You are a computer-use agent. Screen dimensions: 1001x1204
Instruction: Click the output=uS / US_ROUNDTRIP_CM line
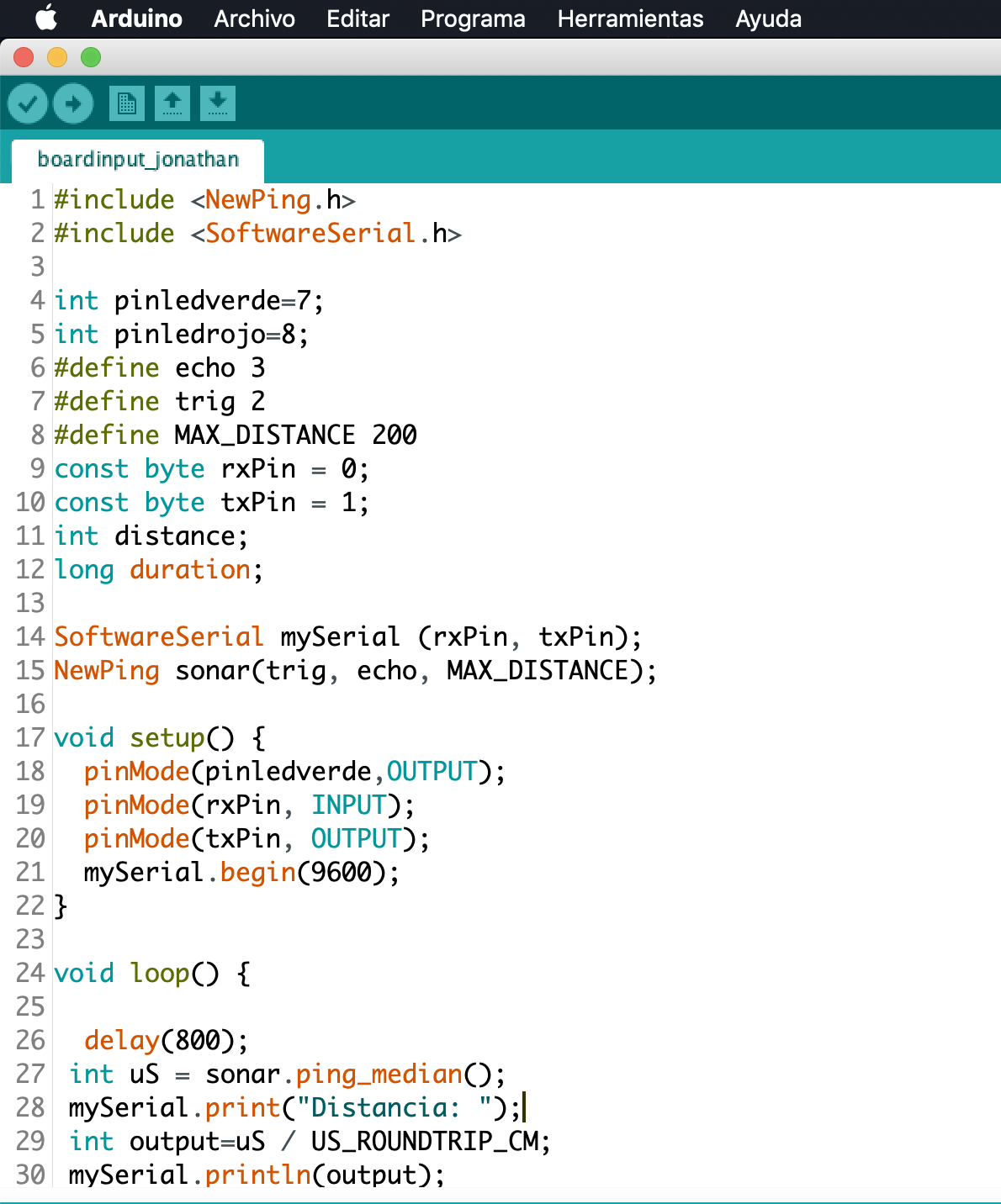tap(310, 1142)
